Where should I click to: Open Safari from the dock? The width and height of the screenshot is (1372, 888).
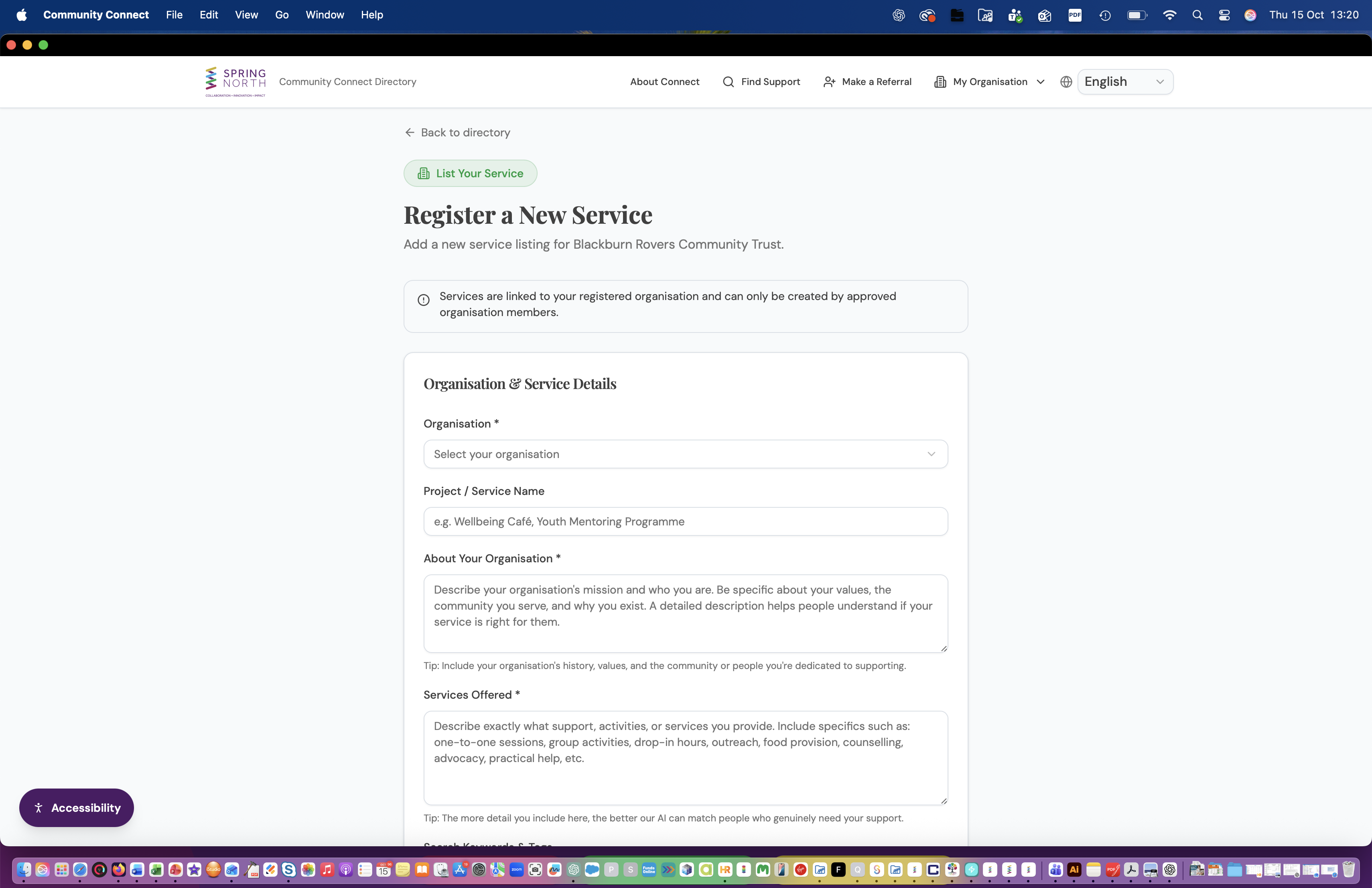click(80, 870)
